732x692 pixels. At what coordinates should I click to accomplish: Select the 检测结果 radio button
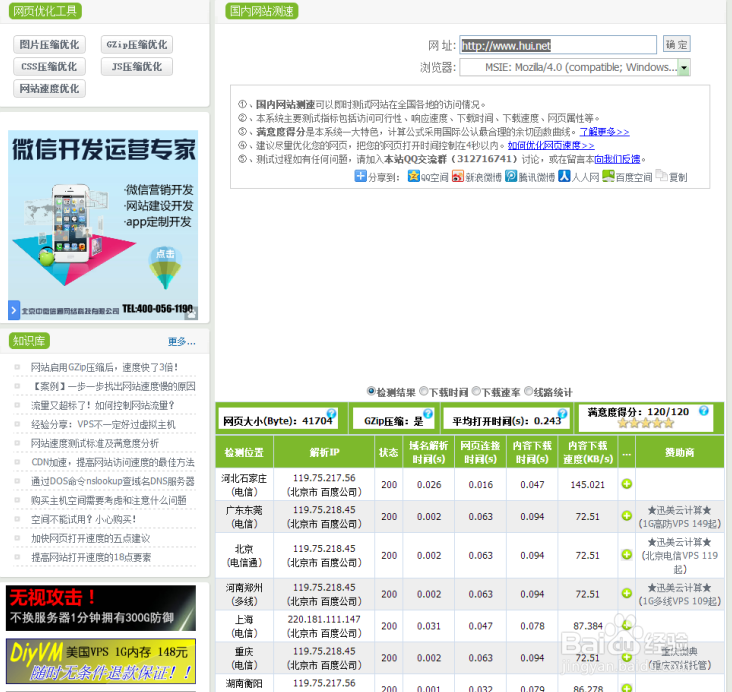(x=371, y=391)
